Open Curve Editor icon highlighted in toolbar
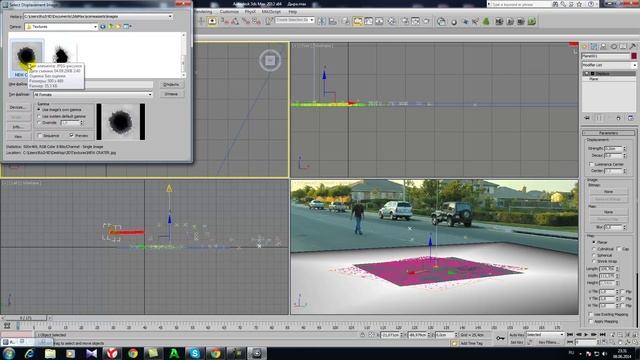Image resolution: width=640 pixels, height=360 pixels. [x=358, y=21]
